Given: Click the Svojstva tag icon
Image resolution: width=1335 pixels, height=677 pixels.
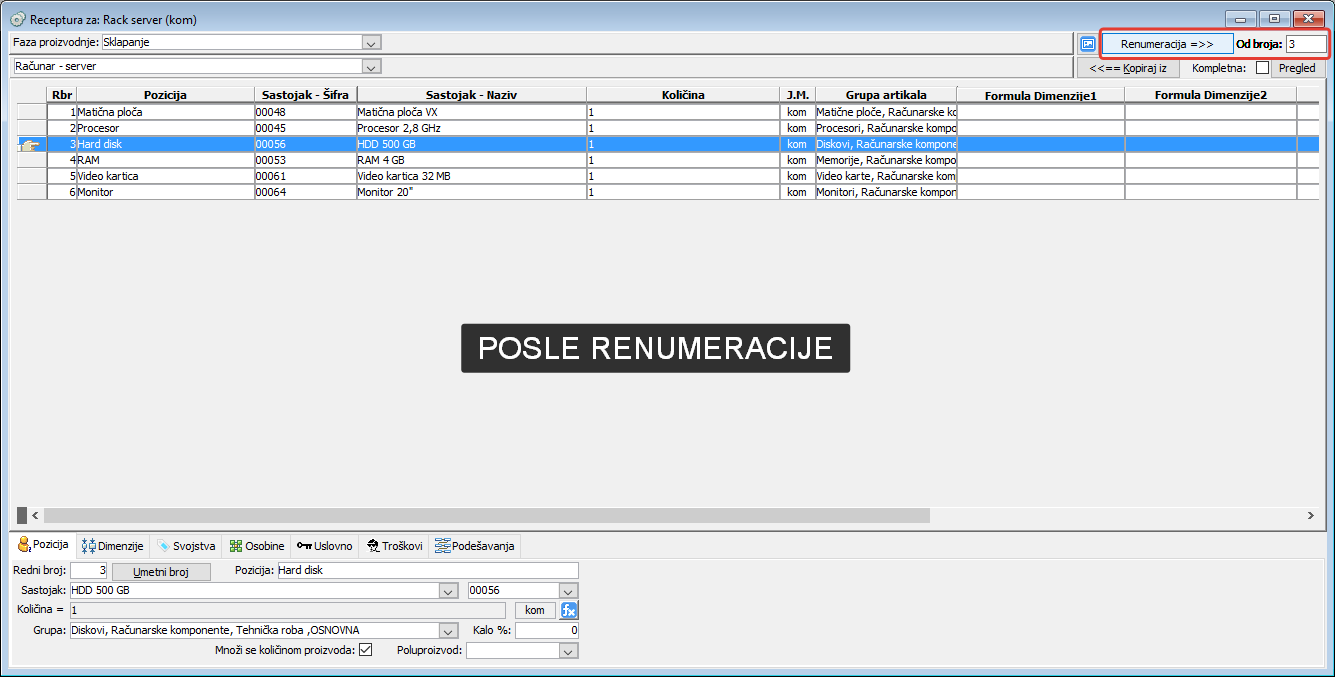Looking at the screenshot, I should (164, 546).
